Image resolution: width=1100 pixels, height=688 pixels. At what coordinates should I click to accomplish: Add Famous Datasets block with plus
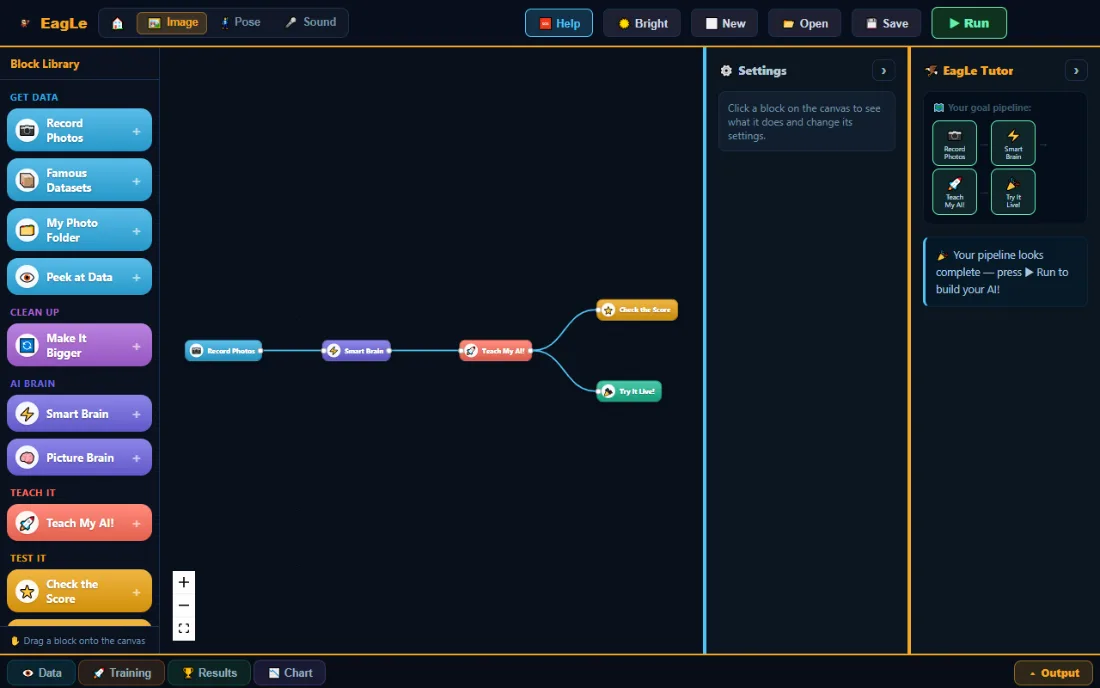tap(137, 181)
